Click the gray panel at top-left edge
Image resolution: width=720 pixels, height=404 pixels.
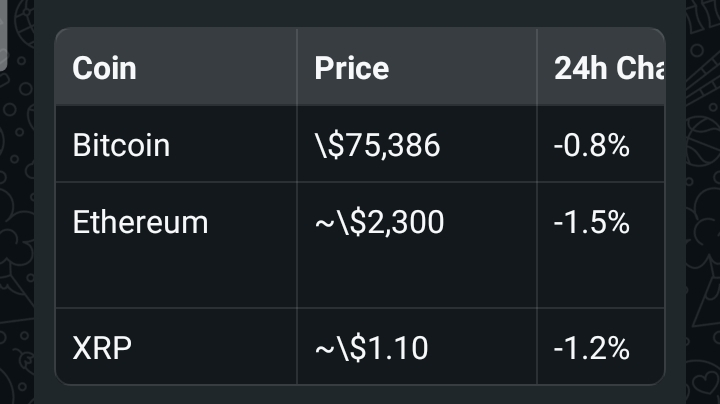pos(5,35)
